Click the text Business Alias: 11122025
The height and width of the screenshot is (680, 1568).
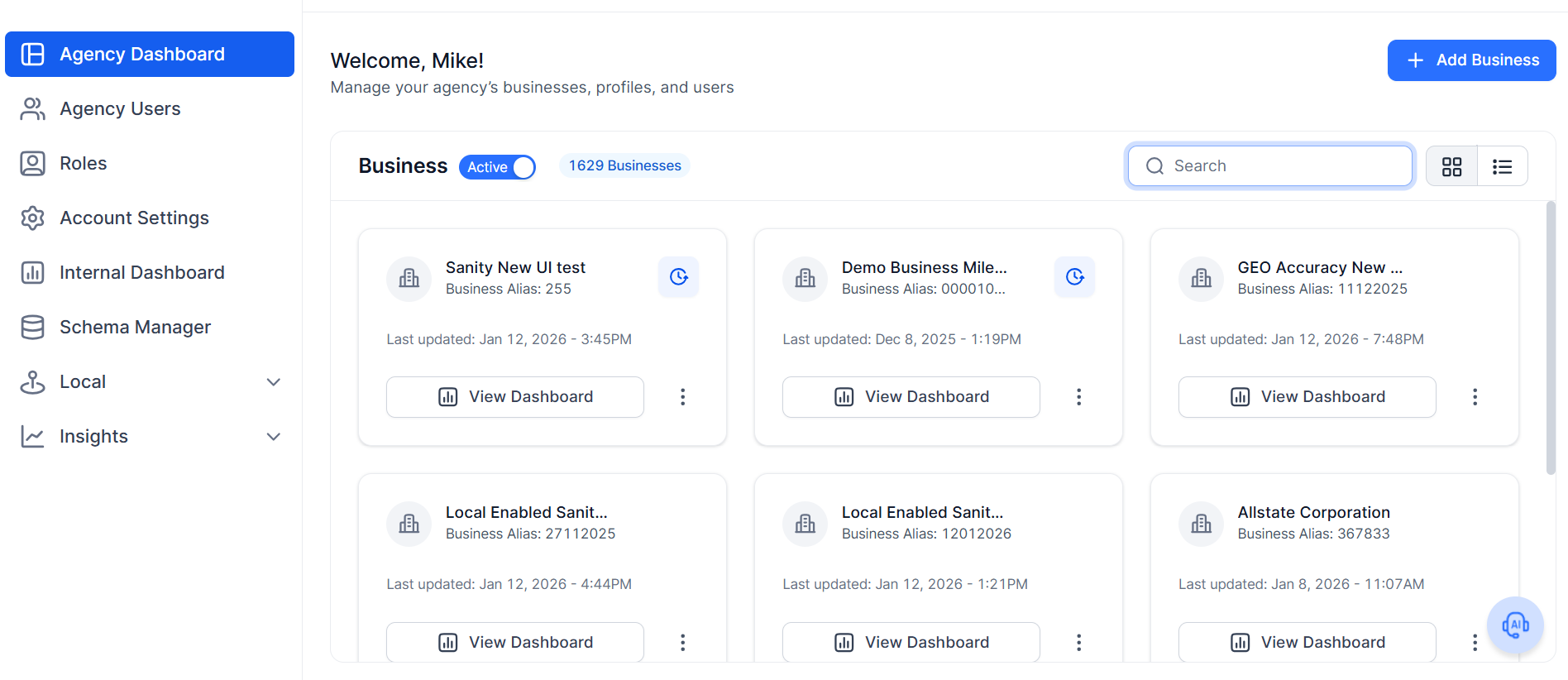coord(1322,289)
